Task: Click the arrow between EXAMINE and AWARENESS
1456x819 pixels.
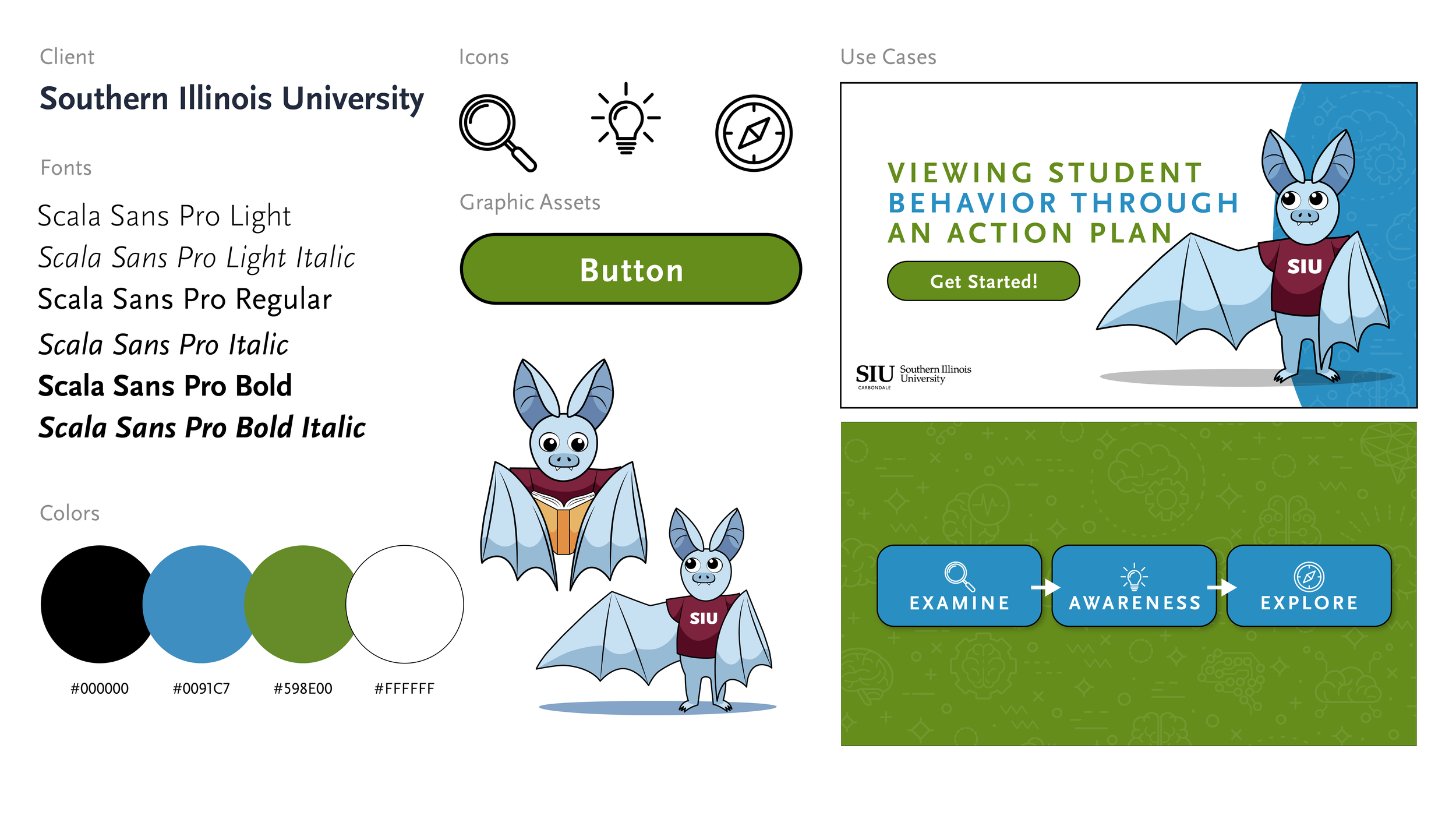Action: (1046, 587)
